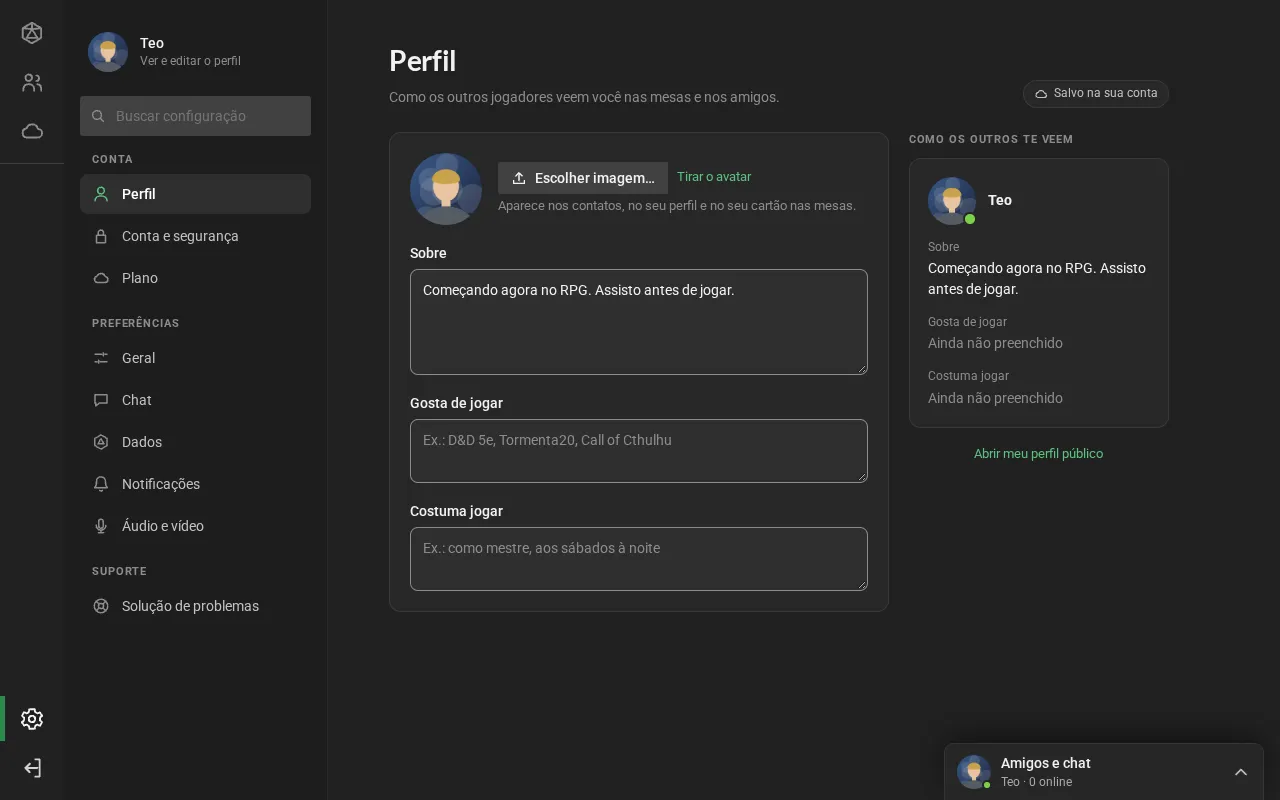Open Chat preferences

pos(195,400)
